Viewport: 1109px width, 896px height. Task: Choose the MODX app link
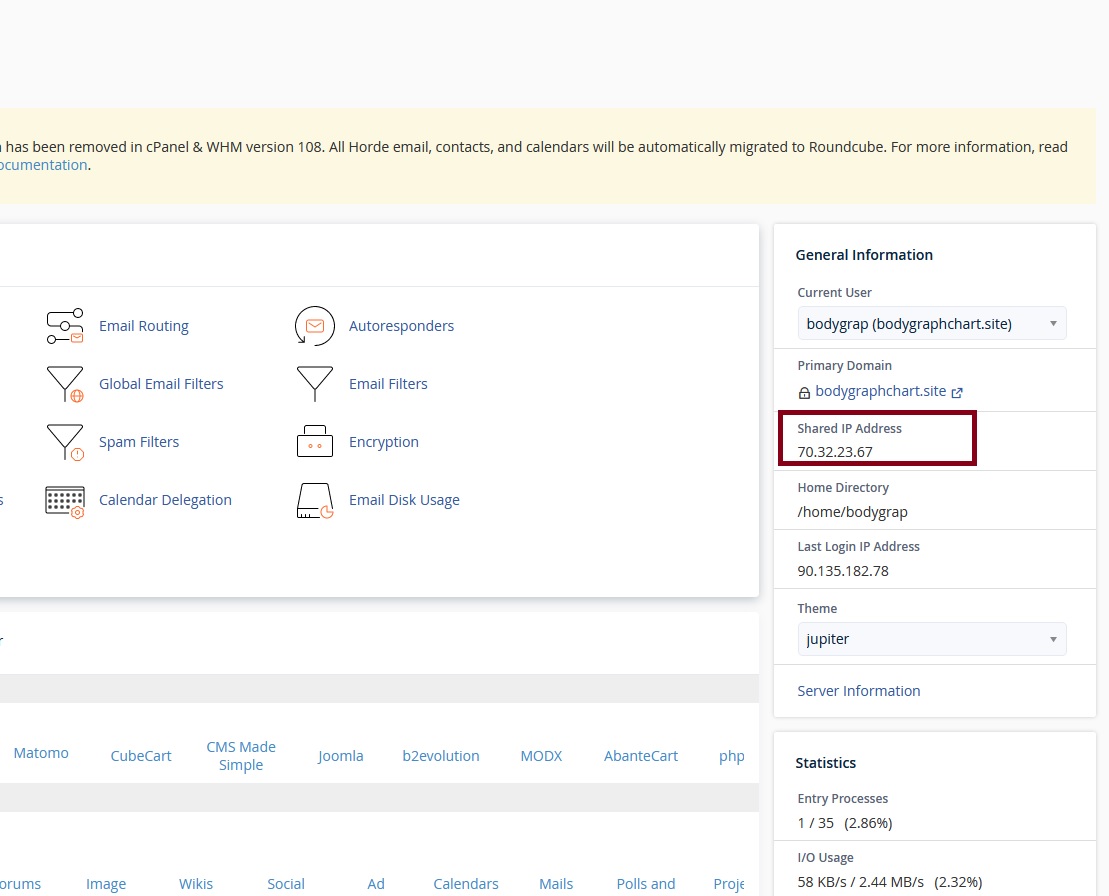(541, 756)
